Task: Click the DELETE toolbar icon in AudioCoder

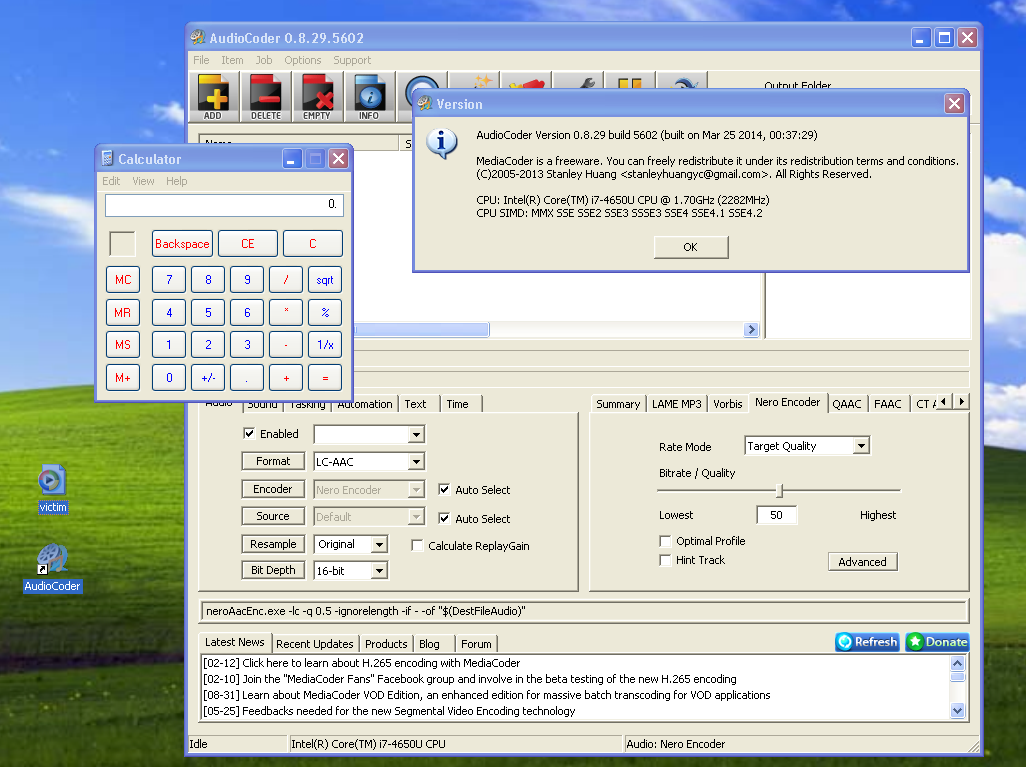Action: pyautogui.click(x=265, y=97)
